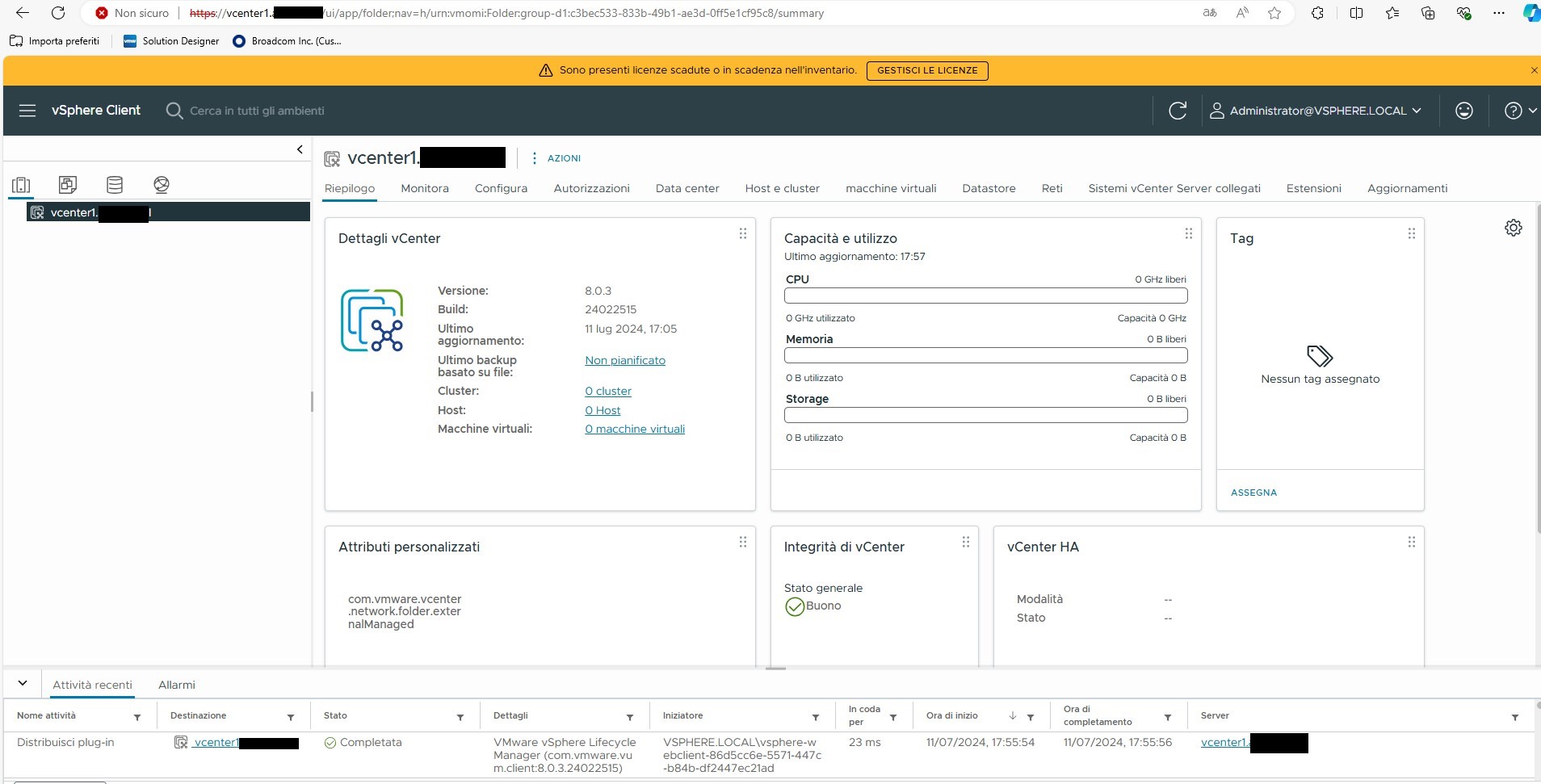Click the CPU usage bar
The width and height of the screenshot is (1541, 784).
[x=985, y=296]
